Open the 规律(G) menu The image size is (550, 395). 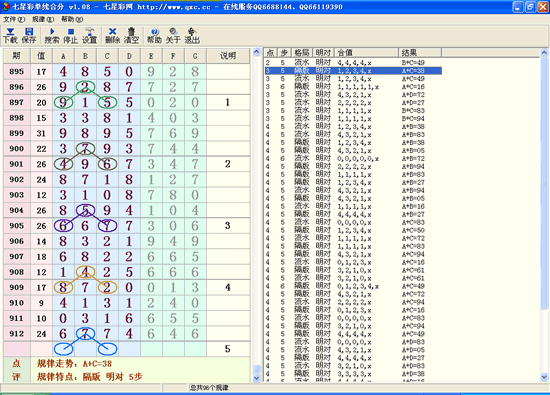point(43,19)
